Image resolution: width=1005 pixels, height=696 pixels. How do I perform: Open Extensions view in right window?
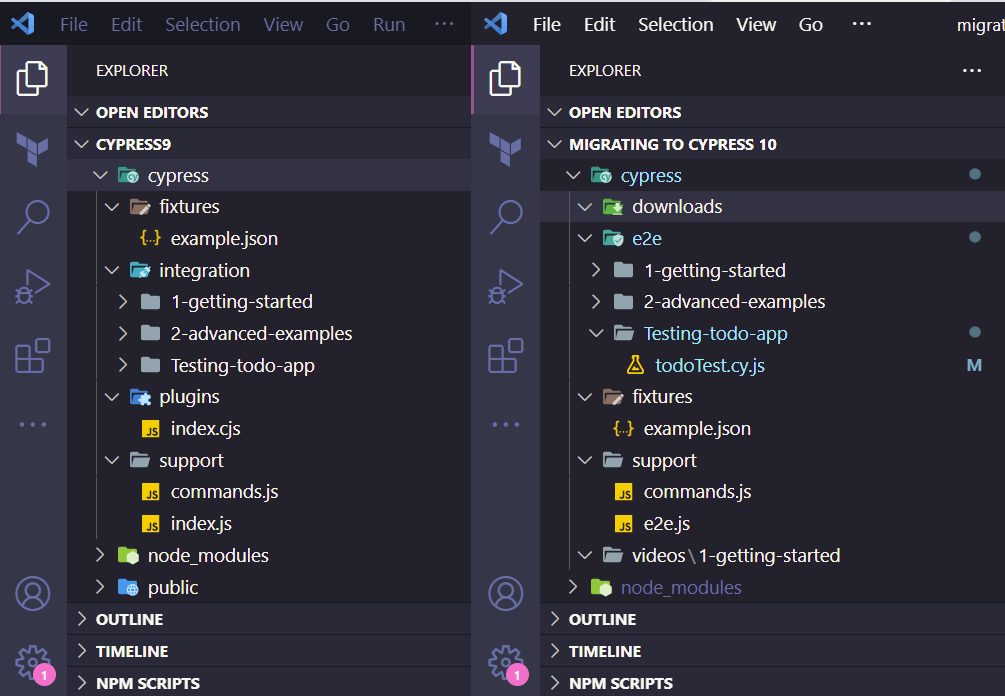506,356
